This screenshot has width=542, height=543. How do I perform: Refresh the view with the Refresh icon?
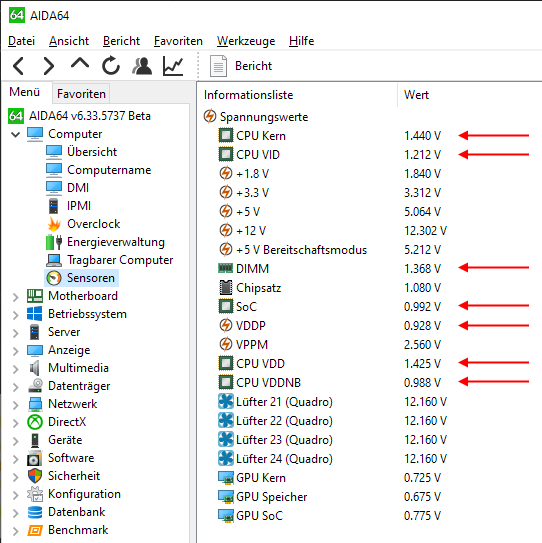(111, 65)
